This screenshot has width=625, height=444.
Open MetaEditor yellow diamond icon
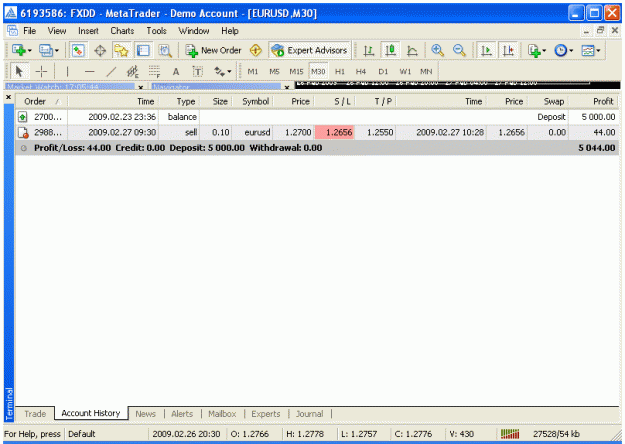click(x=256, y=51)
